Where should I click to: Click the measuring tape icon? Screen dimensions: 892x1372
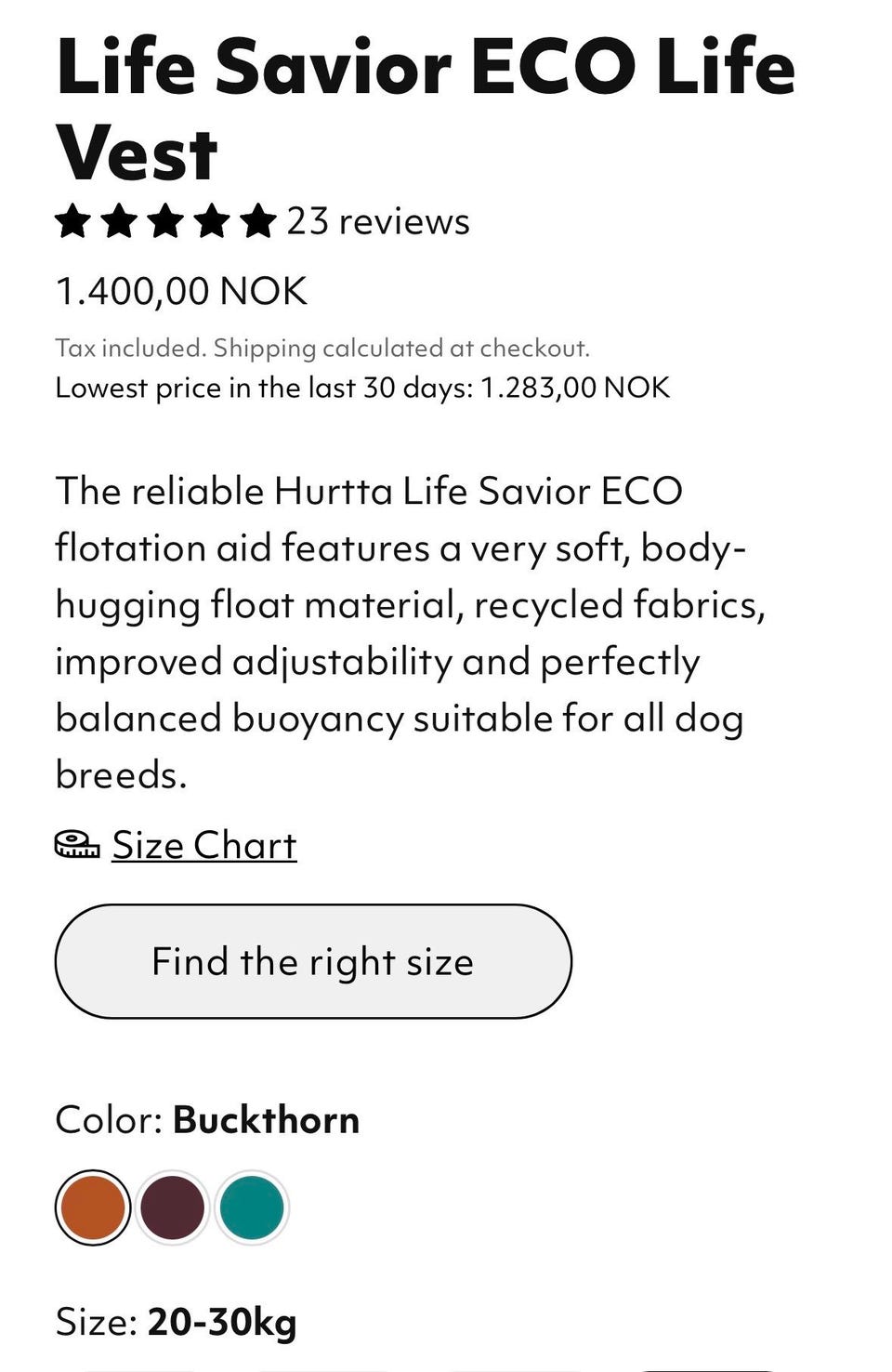coord(77,844)
